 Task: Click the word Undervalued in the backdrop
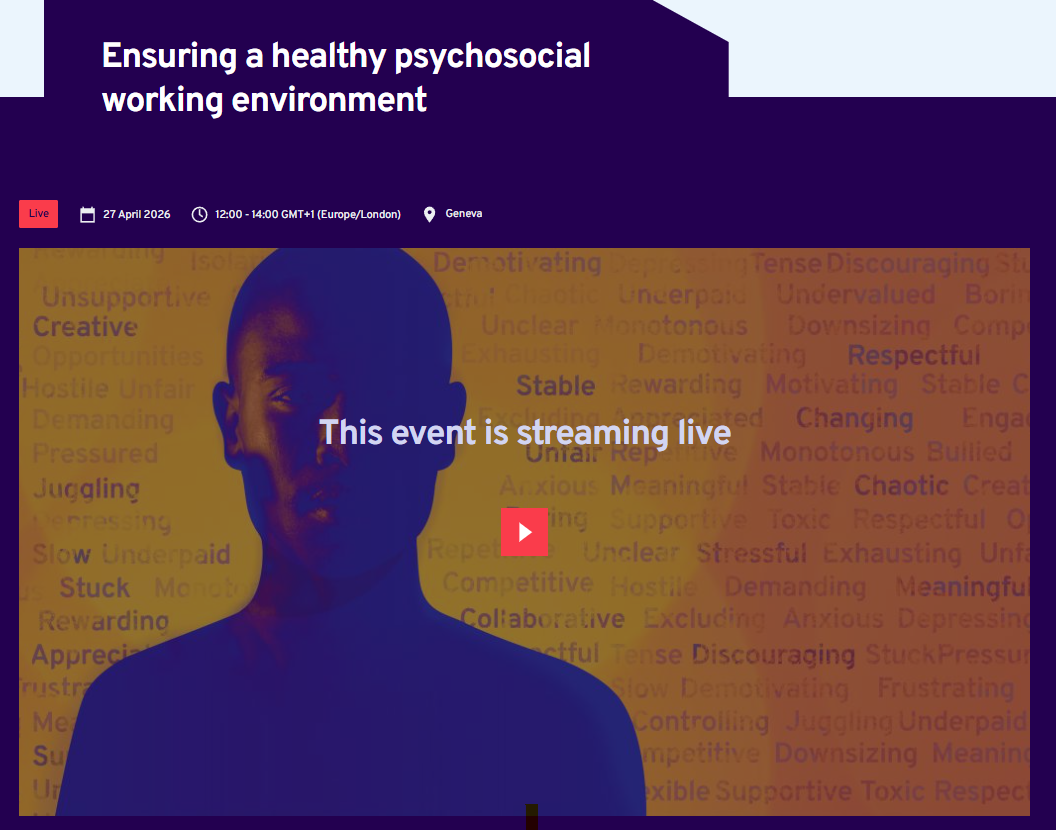click(855, 294)
